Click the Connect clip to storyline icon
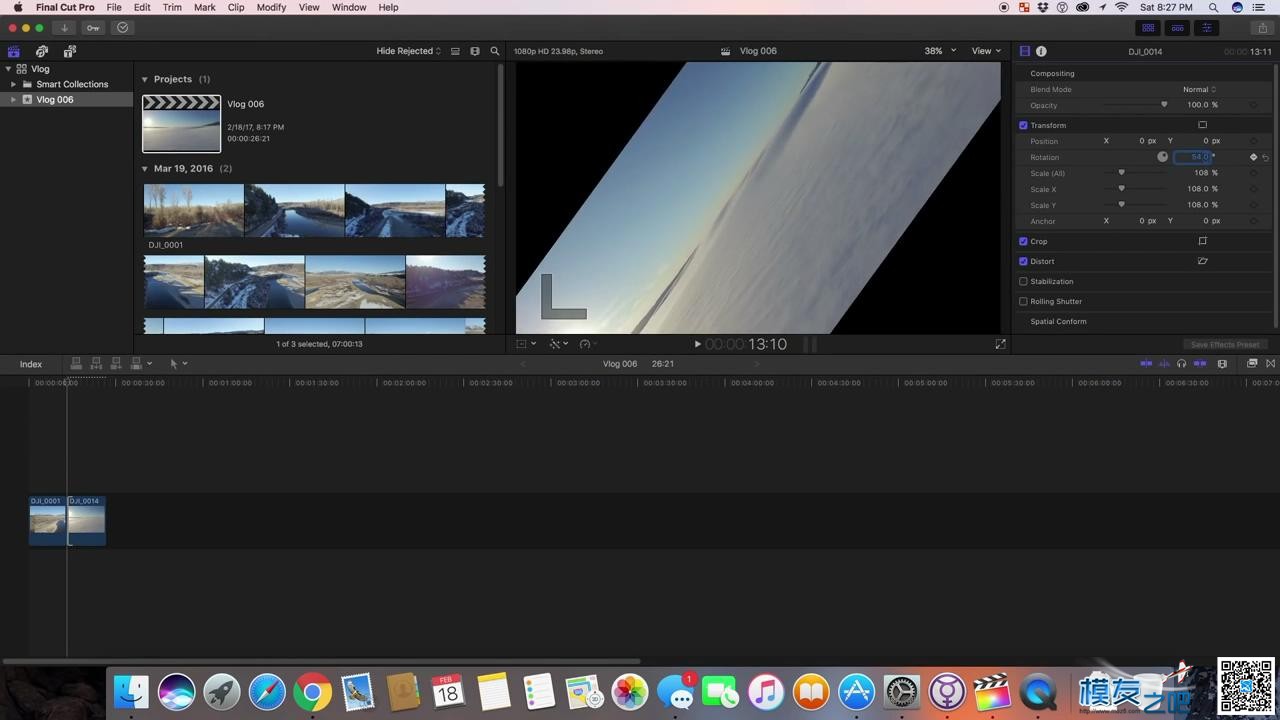The width and height of the screenshot is (1280, 720). 76,364
